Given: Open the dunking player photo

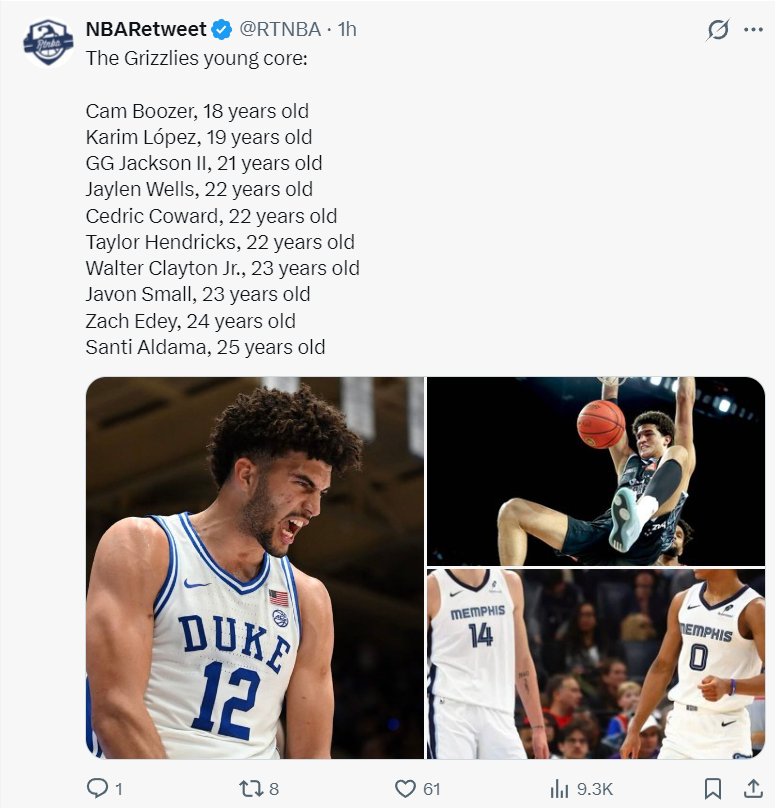Looking at the screenshot, I should pos(596,471).
